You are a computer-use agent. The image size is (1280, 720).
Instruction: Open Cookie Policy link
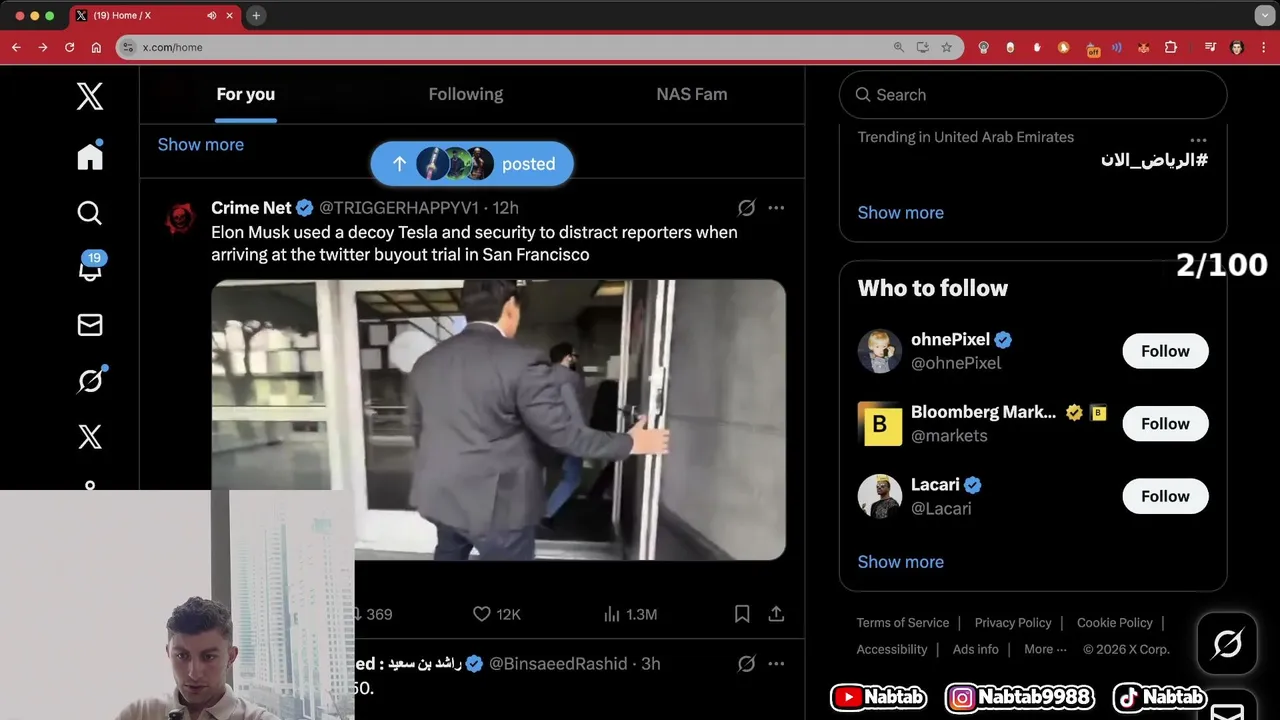click(1115, 623)
